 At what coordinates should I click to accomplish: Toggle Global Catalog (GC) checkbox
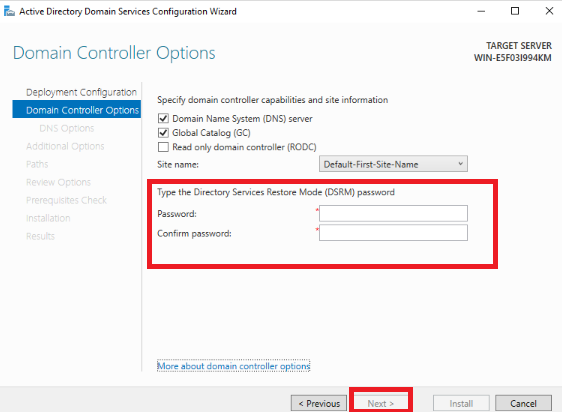(x=163, y=133)
